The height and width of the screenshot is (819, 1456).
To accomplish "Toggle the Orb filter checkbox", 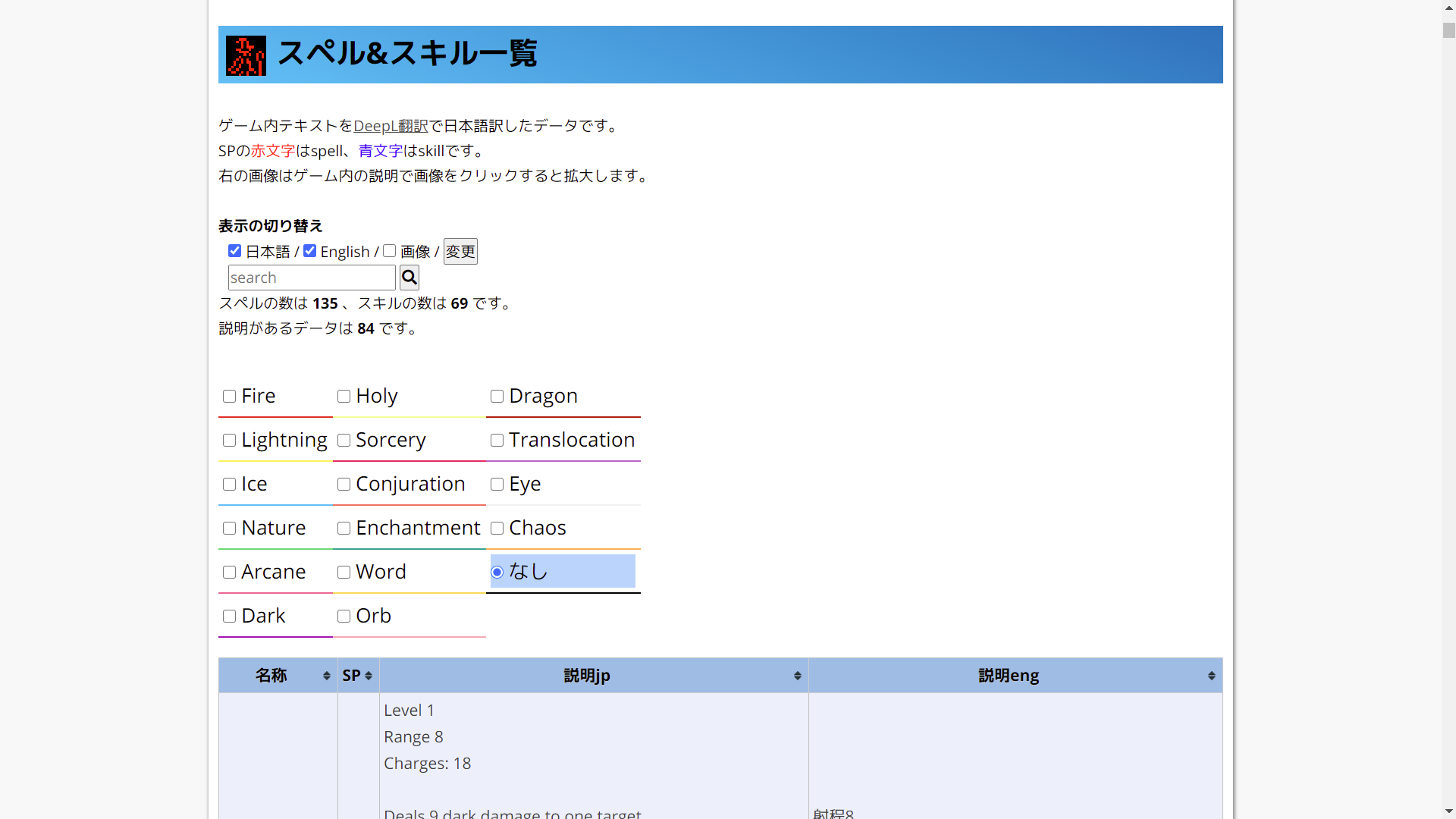I will [x=344, y=617].
